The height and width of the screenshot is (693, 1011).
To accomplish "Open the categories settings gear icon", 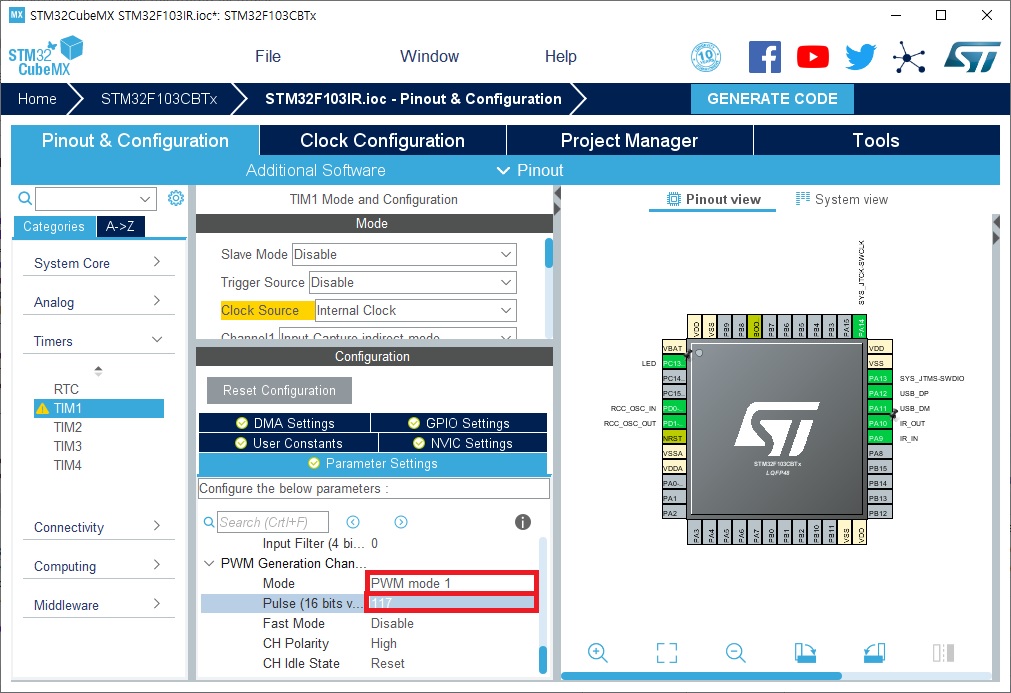I will tap(175, 198).
